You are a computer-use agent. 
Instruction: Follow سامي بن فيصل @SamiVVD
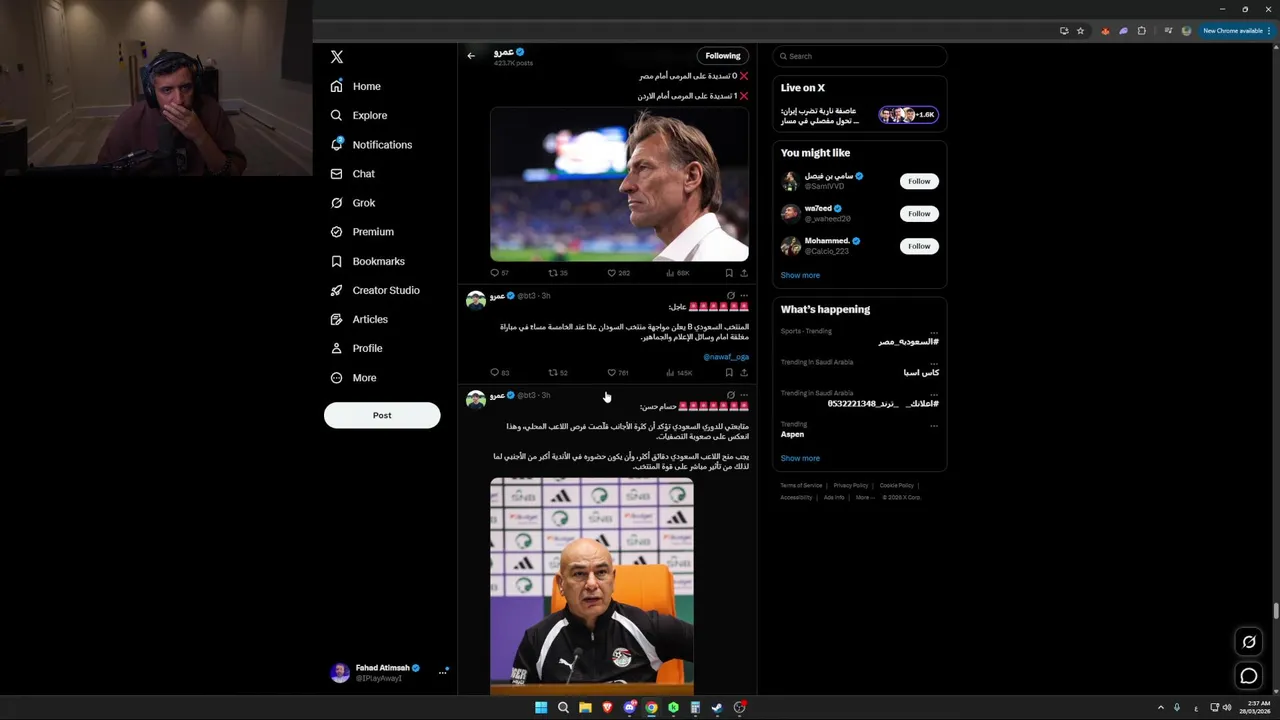[x=919, y=181]
